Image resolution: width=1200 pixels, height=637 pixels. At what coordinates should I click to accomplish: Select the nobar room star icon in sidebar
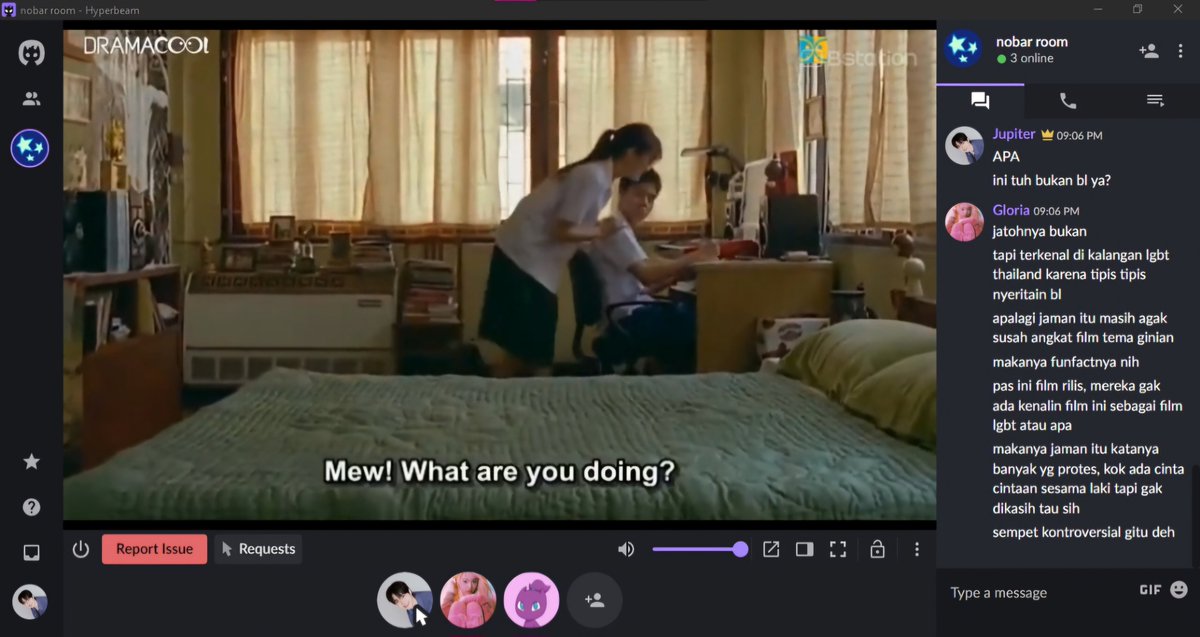[30, 148]
